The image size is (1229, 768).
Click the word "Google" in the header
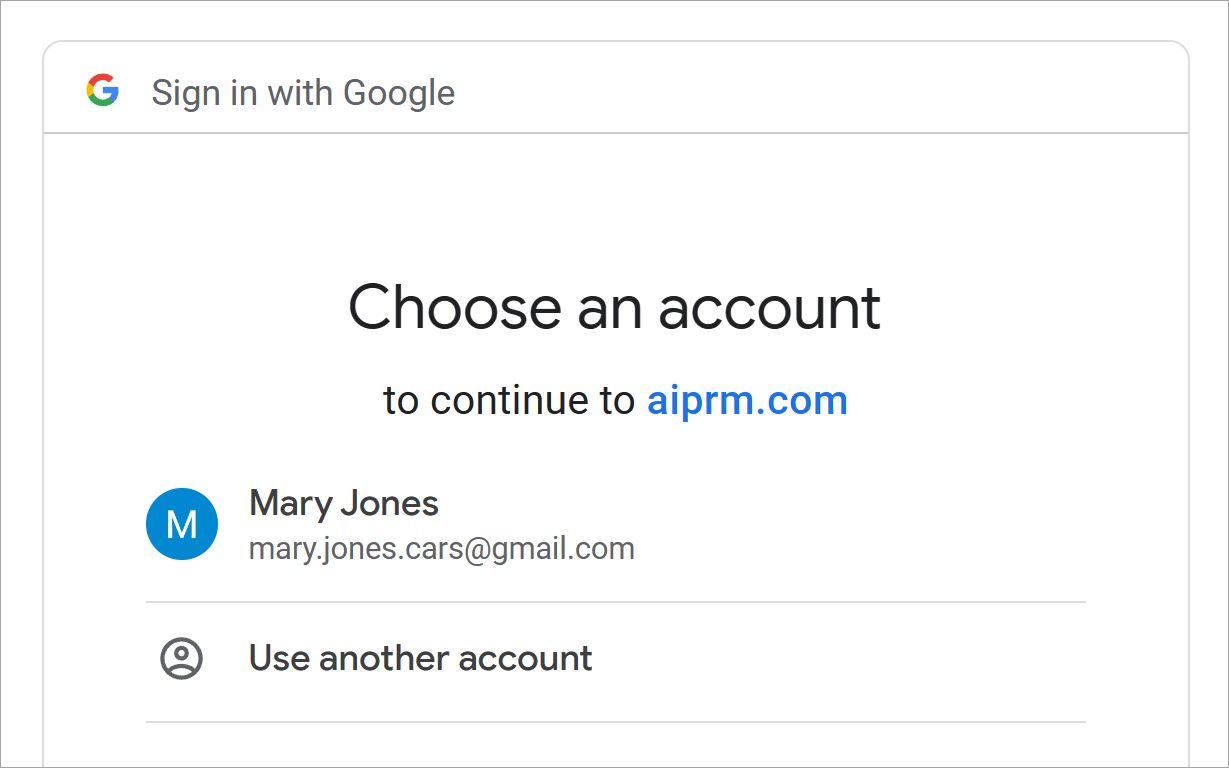tap(399, 93)
